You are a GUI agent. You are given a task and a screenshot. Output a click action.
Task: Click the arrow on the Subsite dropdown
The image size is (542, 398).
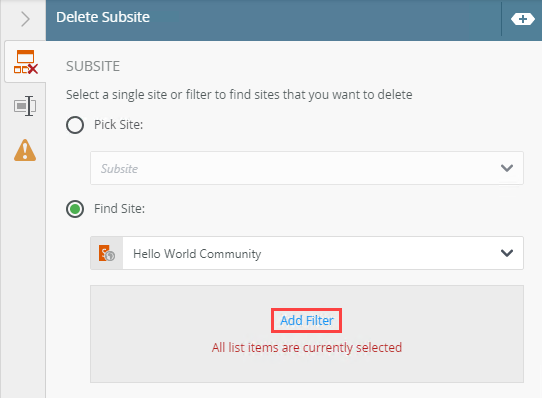click(x=507, y=168)
